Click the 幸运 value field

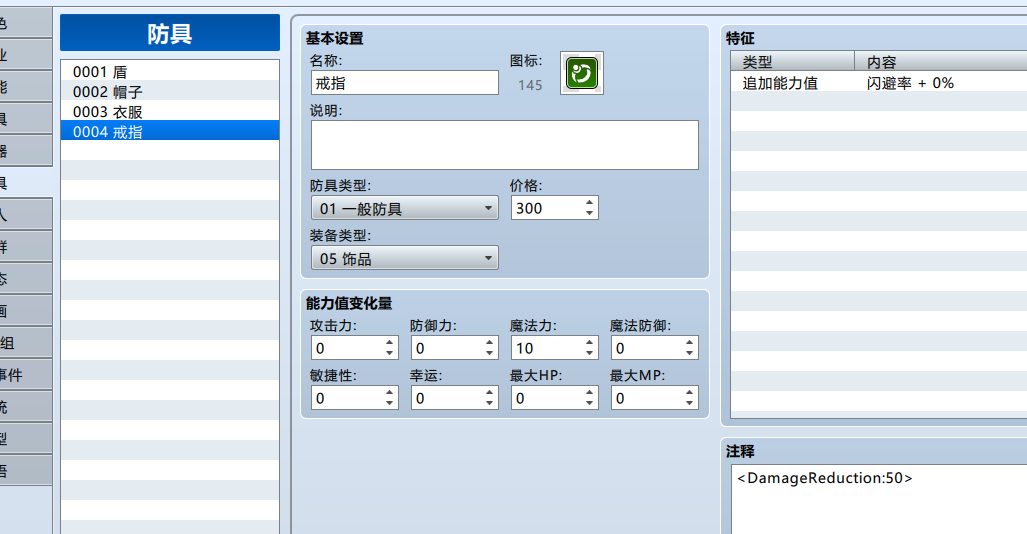(447, 398)
